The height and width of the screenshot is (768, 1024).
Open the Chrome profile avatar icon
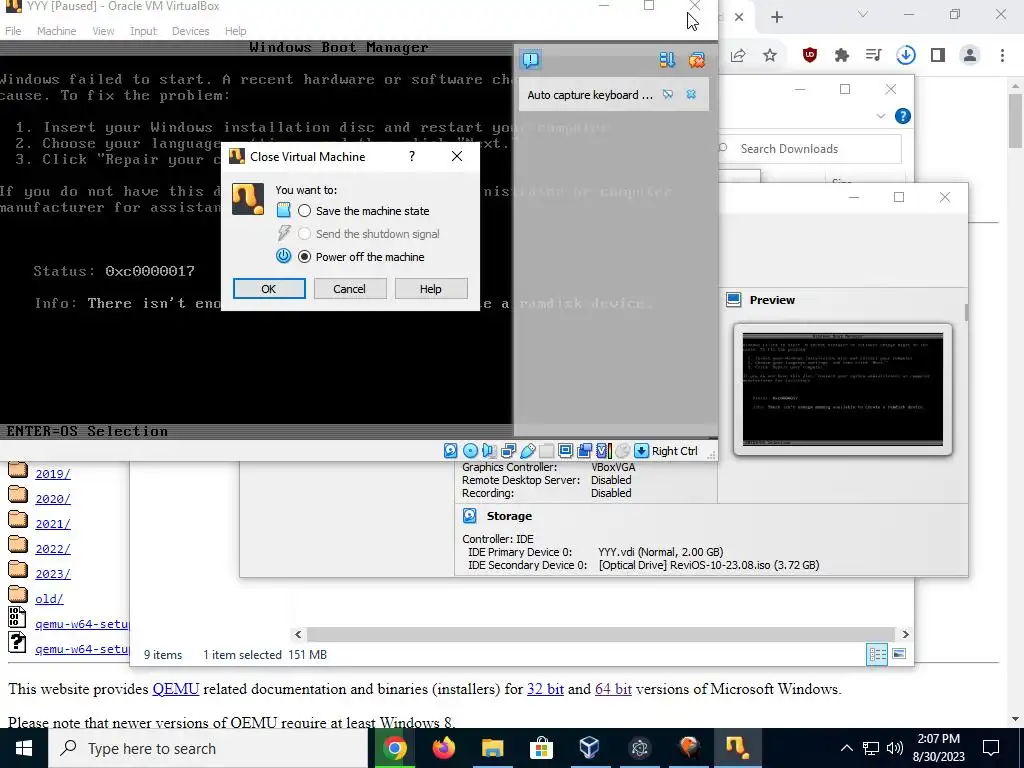970,55
